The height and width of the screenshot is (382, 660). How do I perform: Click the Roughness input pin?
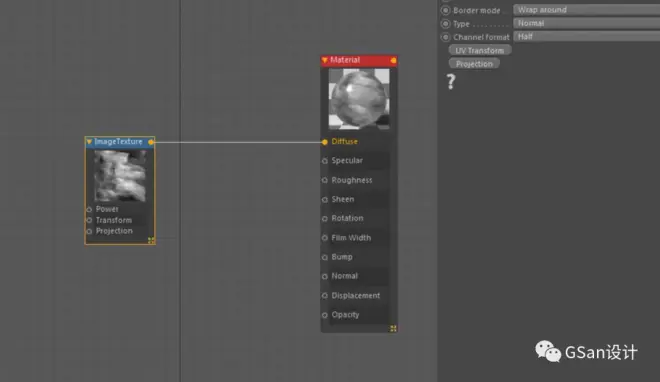pos(325,180)
